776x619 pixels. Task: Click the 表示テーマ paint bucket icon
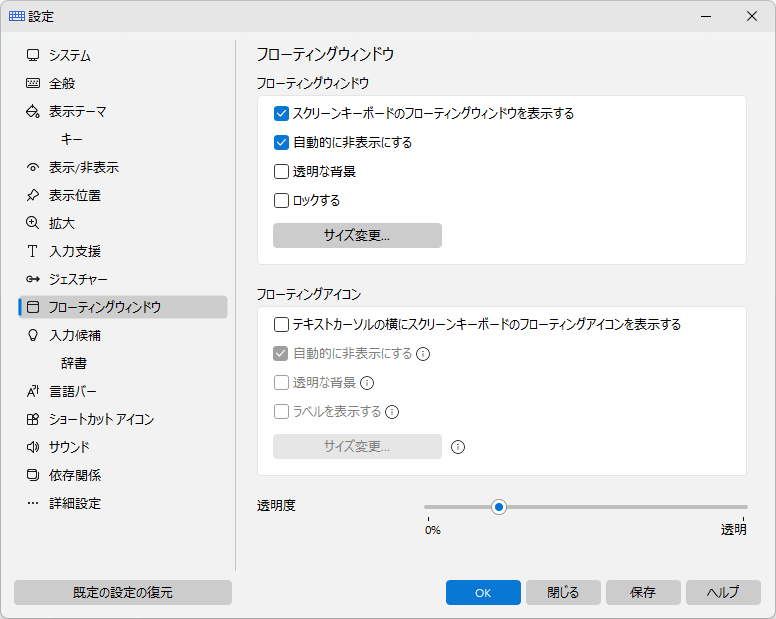click(x=33, y=111)
